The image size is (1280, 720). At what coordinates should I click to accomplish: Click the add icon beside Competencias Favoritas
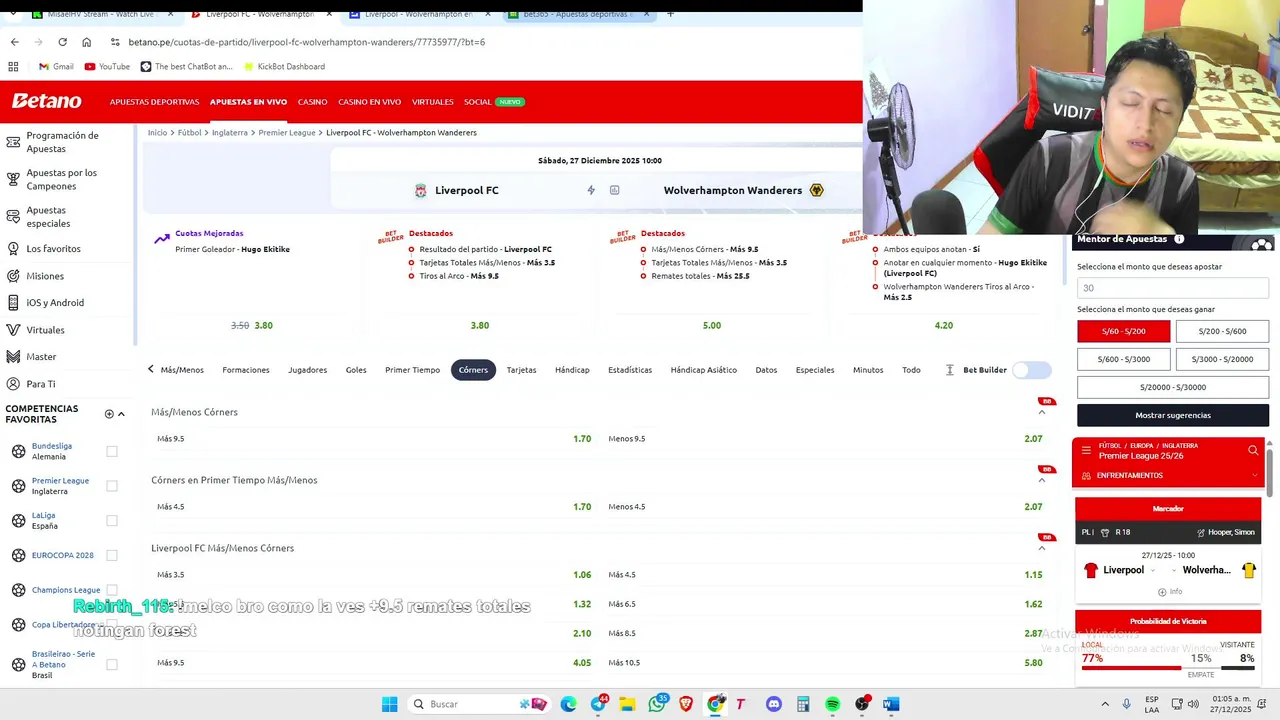tap(109, 414)
